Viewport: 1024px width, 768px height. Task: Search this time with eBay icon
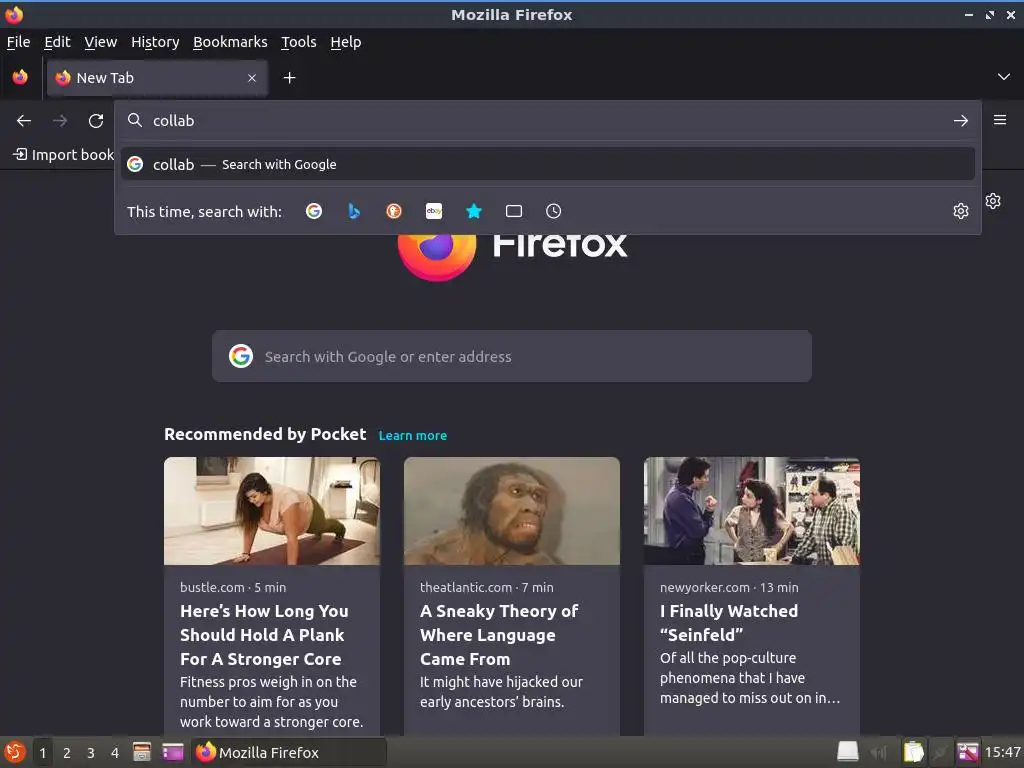point(434,211)
